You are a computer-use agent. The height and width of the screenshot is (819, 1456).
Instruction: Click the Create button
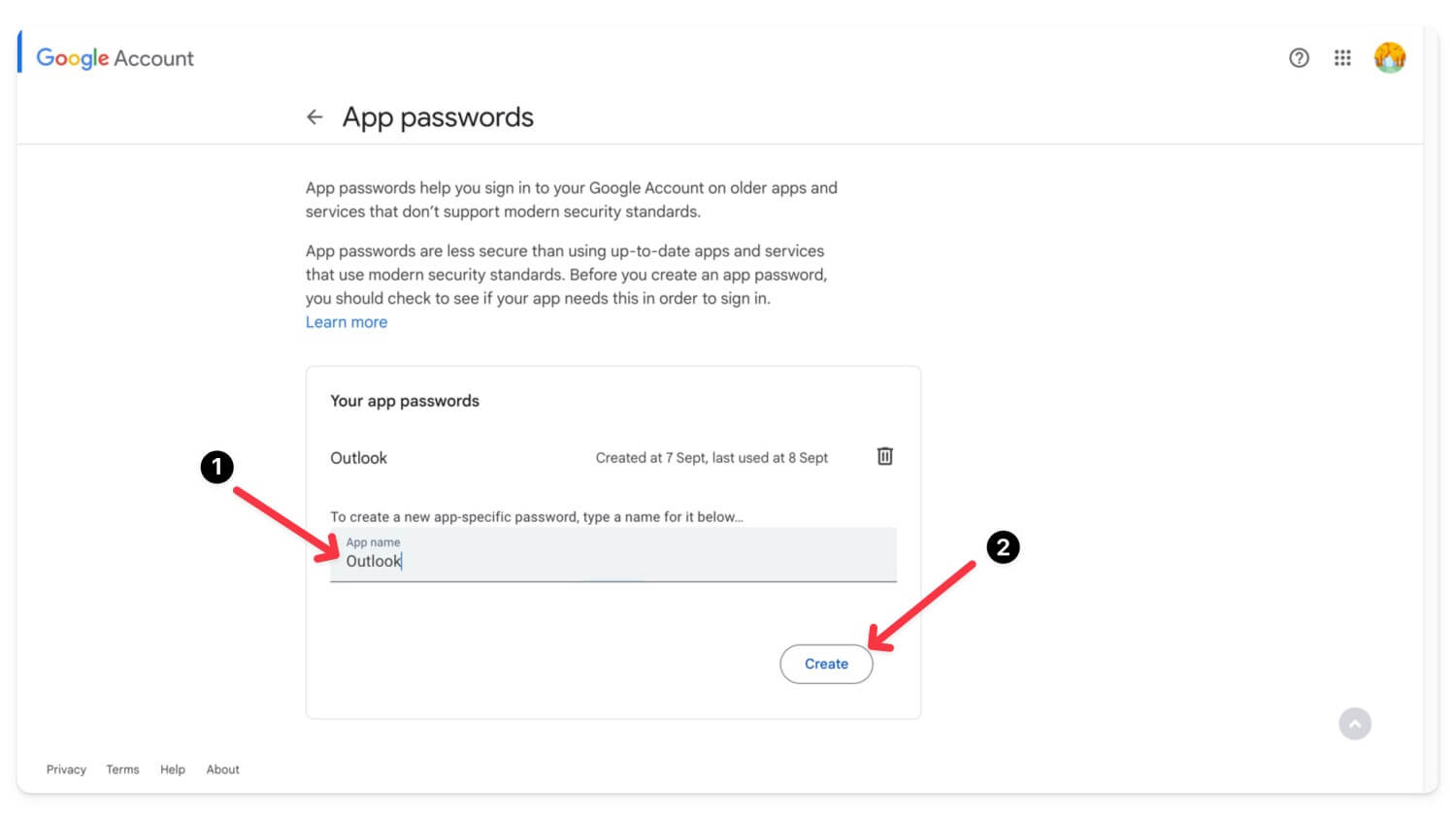tap(826, 664)
